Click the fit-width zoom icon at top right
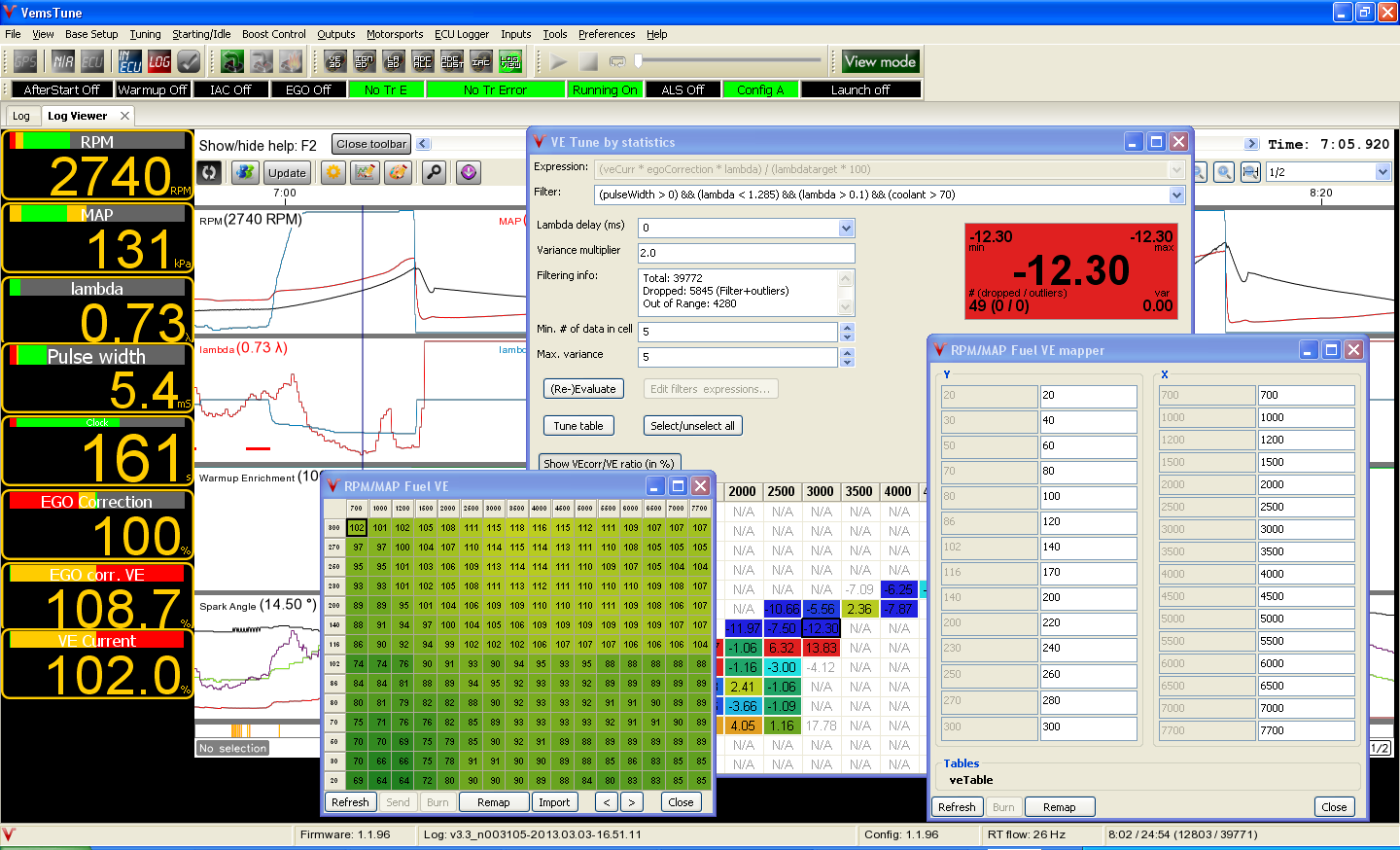1400x850 pixels. pyautogui.click(x=1251, y=172)
